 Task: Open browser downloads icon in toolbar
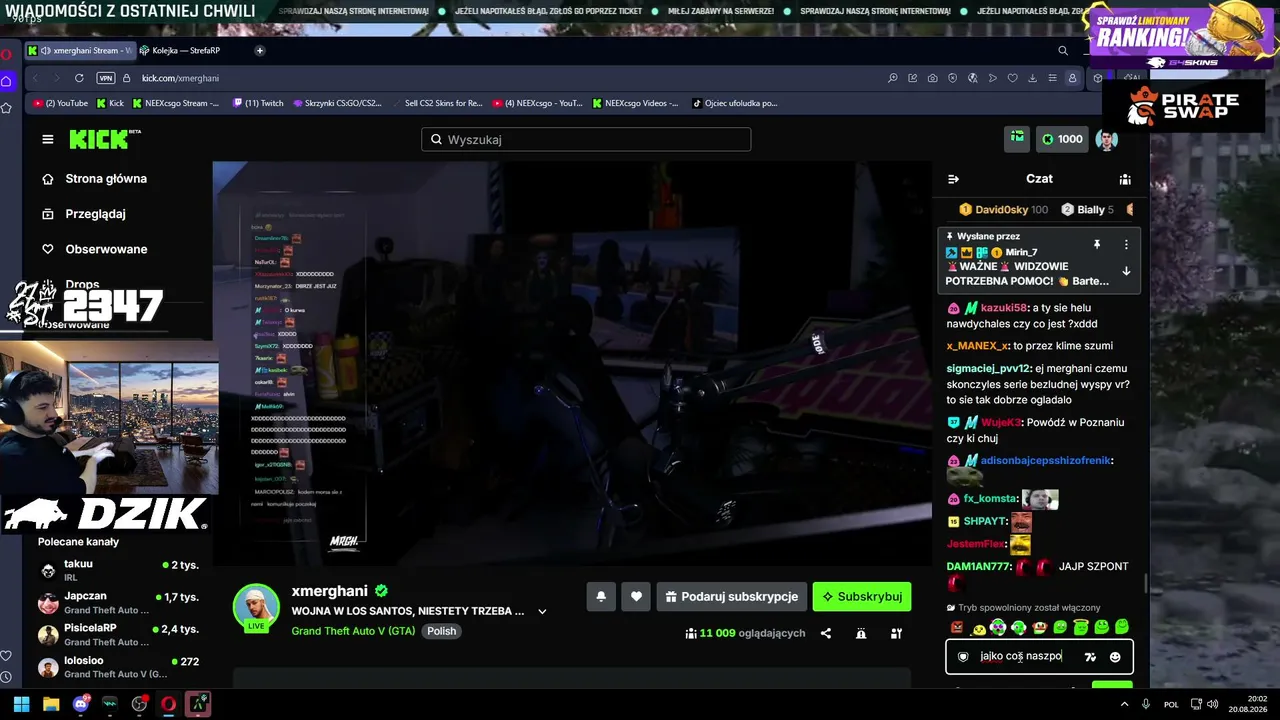coord(1032,78)
